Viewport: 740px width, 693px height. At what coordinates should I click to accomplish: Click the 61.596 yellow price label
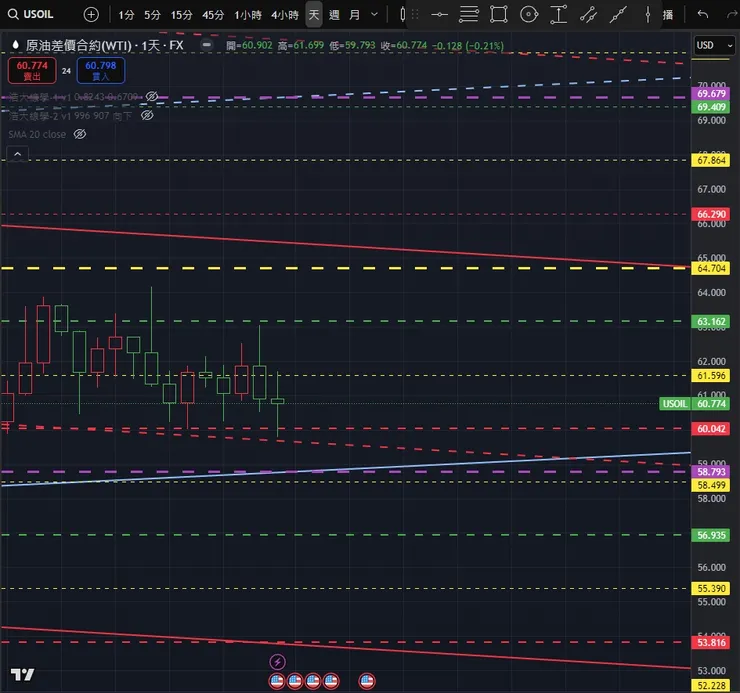coord(711,375)
